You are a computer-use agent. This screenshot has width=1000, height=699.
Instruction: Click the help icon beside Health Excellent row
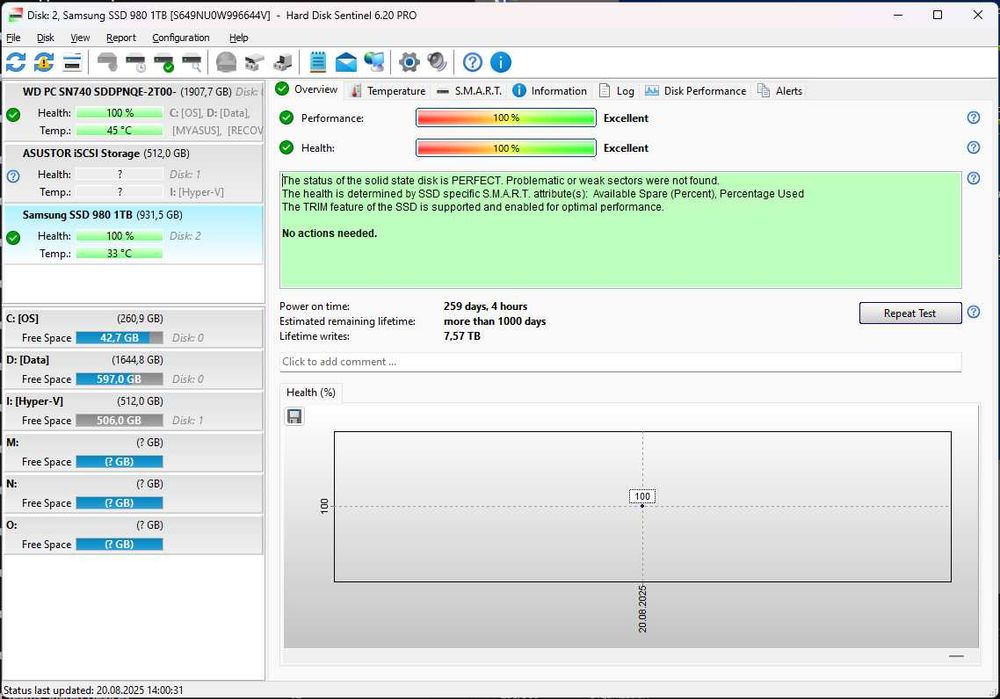(x=973, y=147)
